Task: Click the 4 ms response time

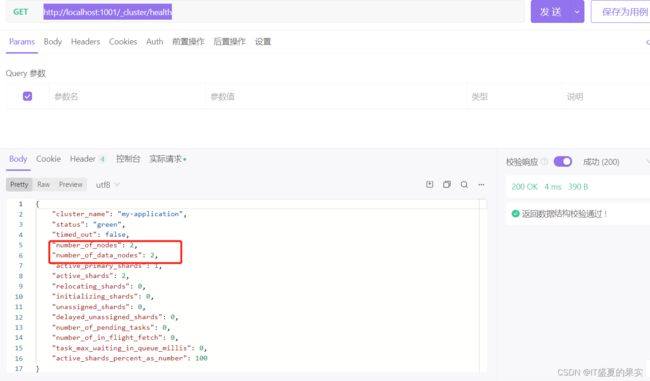Action: [x=553, y=187]
